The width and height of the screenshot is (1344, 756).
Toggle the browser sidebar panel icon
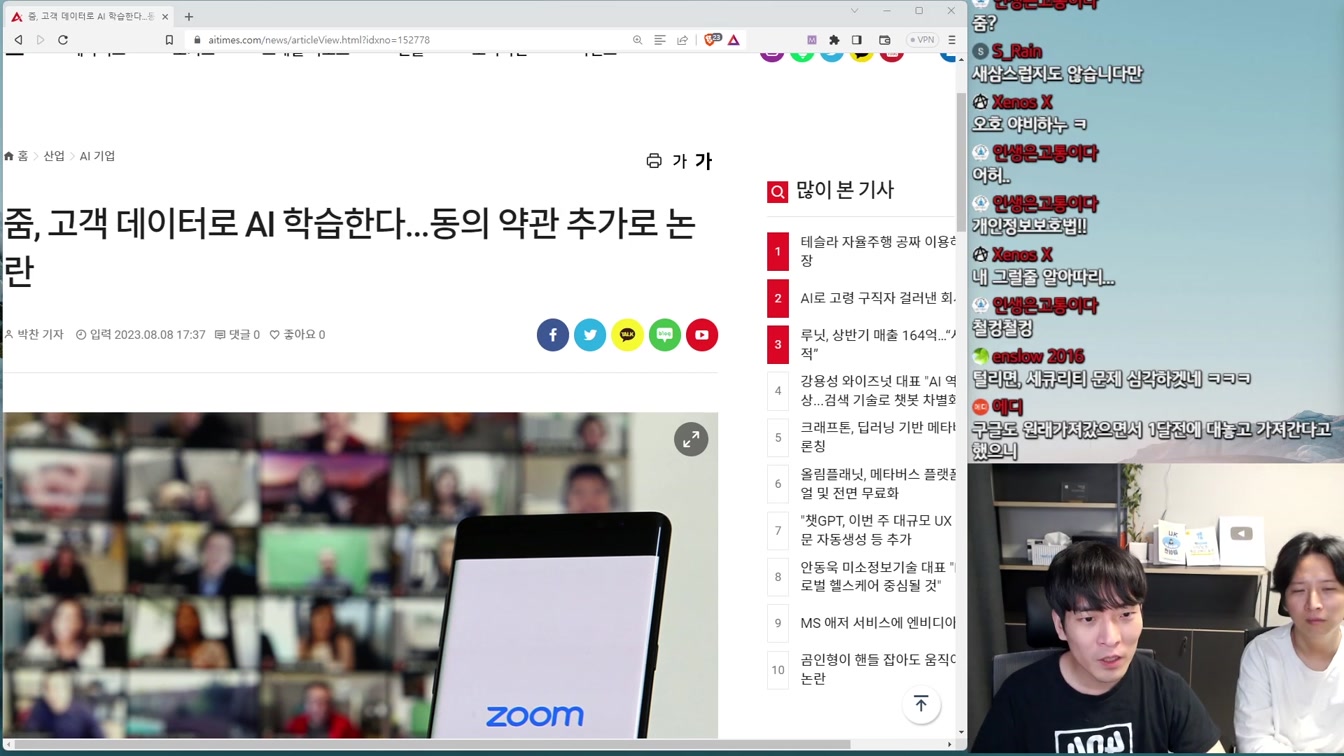click(857, 40)
